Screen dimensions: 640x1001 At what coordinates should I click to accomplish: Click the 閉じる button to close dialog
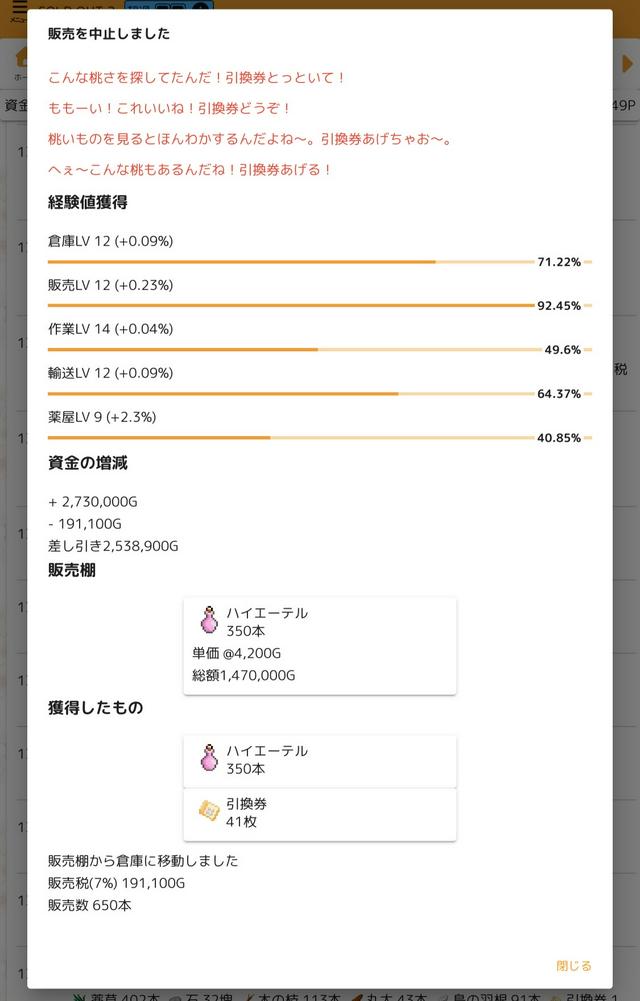coord(573,965)
